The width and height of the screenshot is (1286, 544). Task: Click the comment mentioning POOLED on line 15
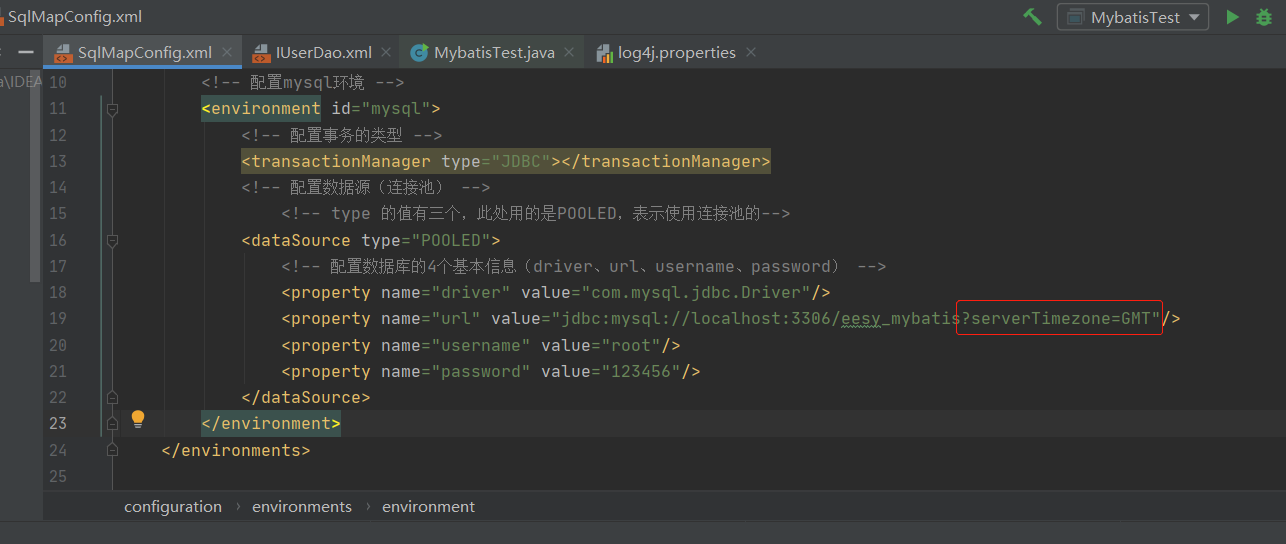coord(536,214)
